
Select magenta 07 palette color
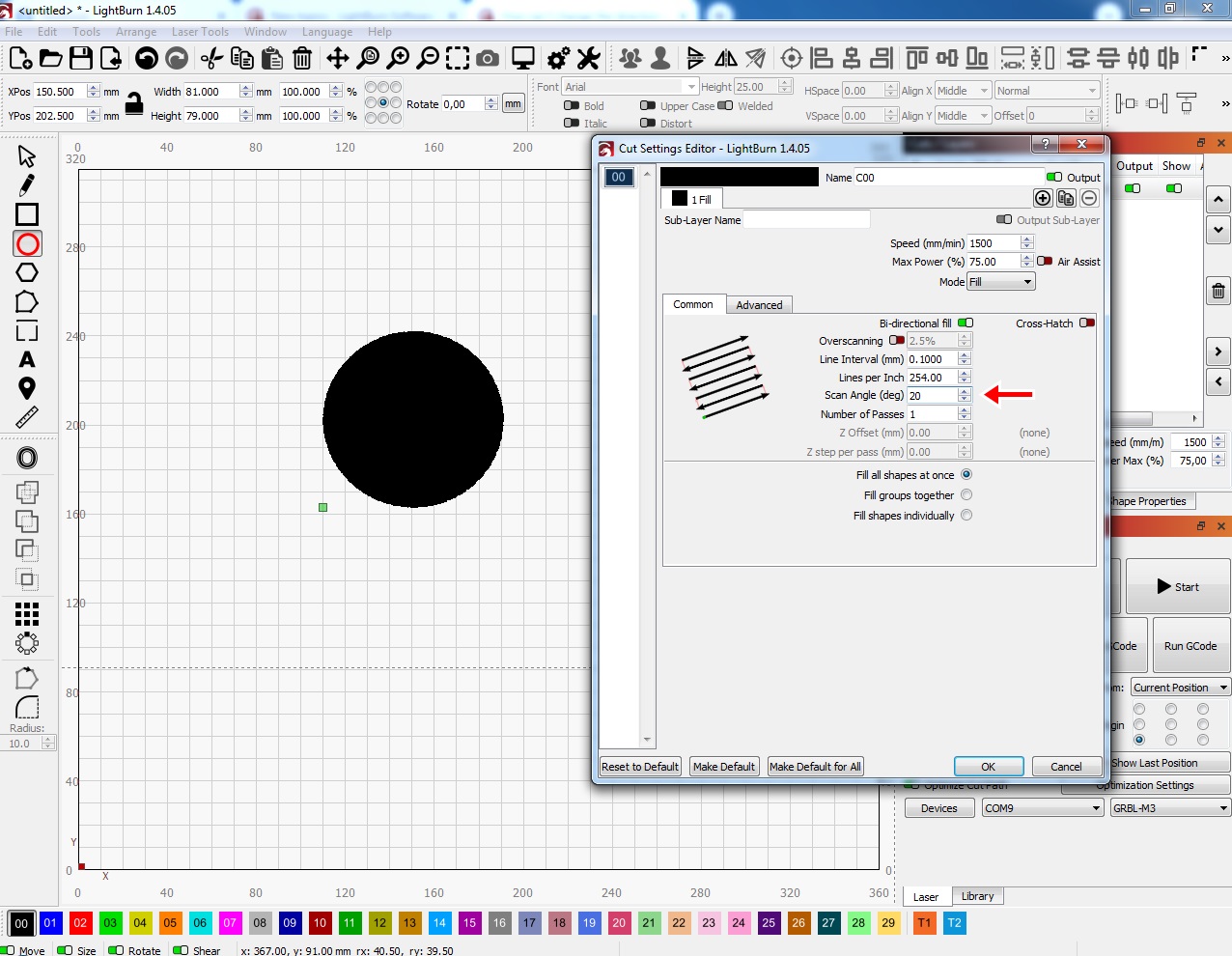[230, 923]
